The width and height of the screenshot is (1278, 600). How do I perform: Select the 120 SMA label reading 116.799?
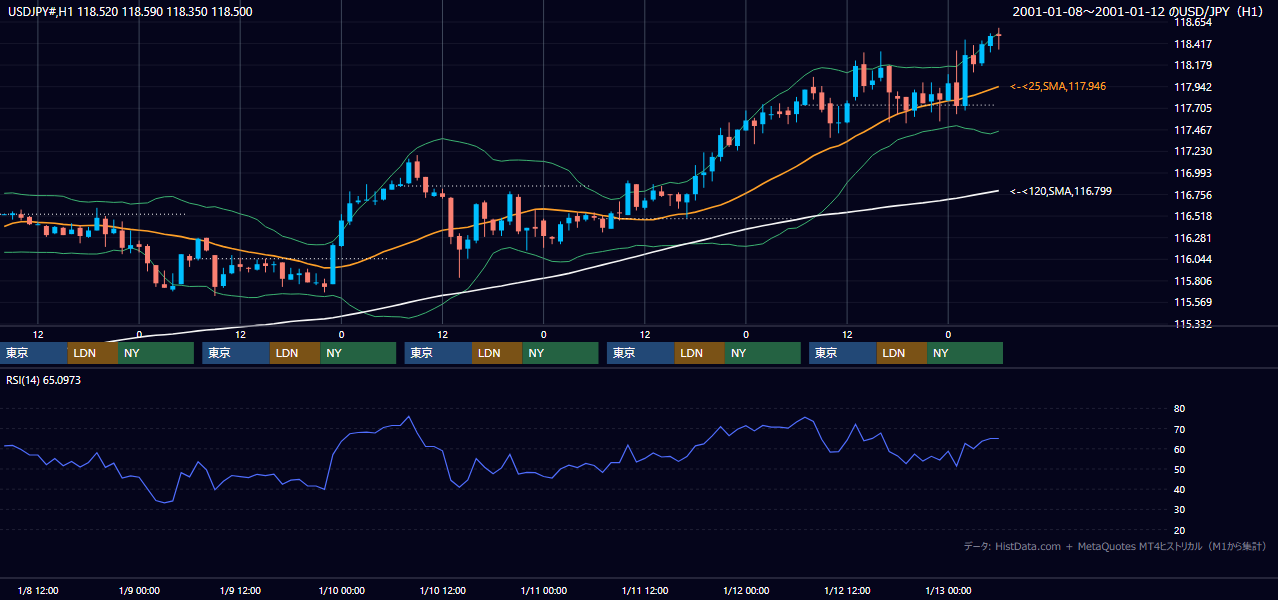click(1061, 190)
